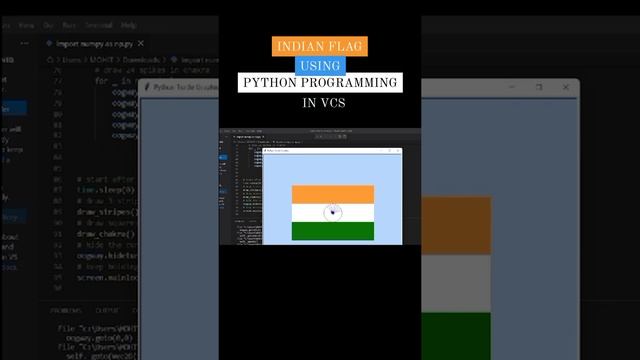Click the Users breadcrumb segment
Image resolution: width=640 pixels, height=360 pixels.
pyautogui.click(x=71, y=60)
